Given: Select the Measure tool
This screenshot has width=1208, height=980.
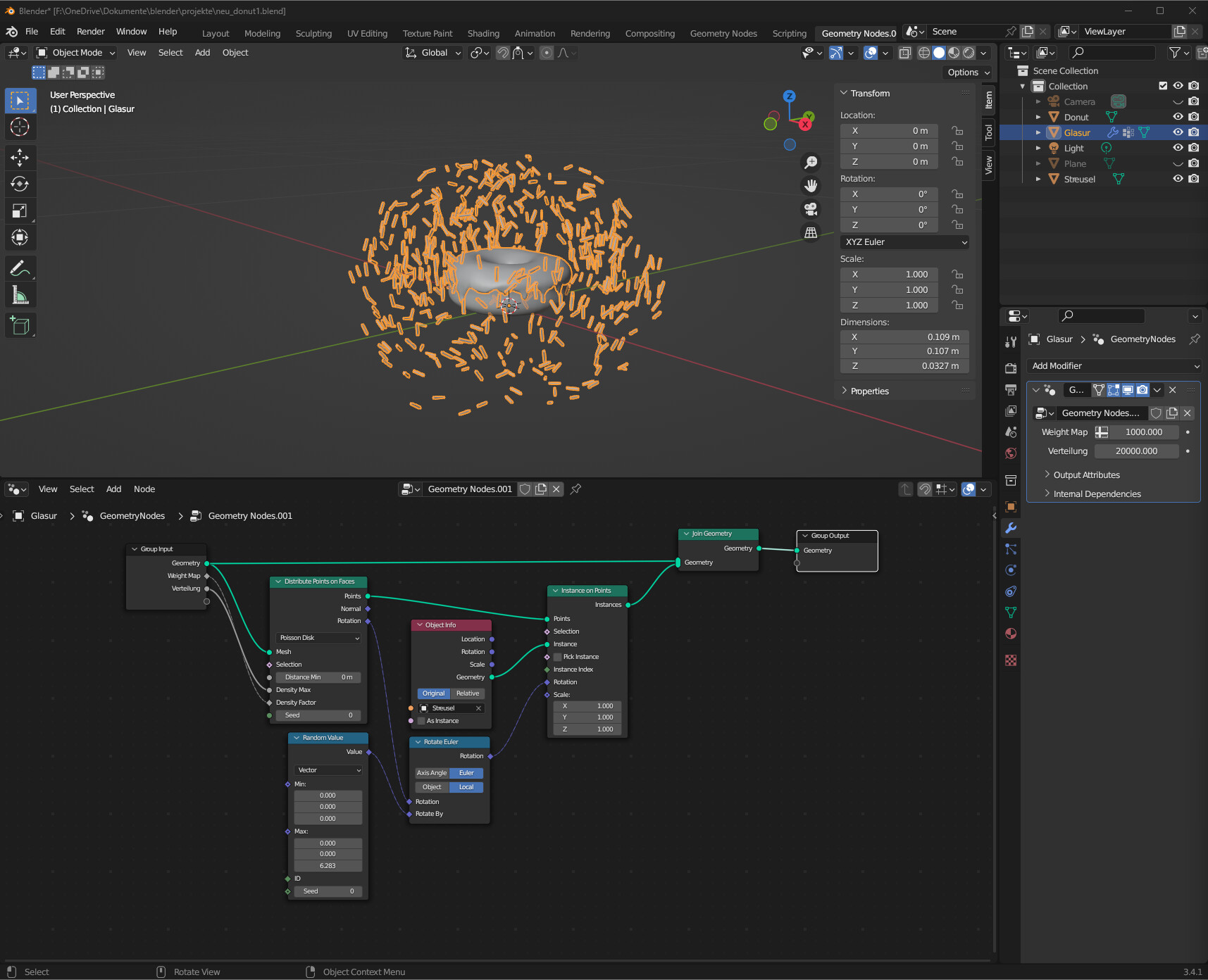Looking at the screenshot, I should point(20,294).
